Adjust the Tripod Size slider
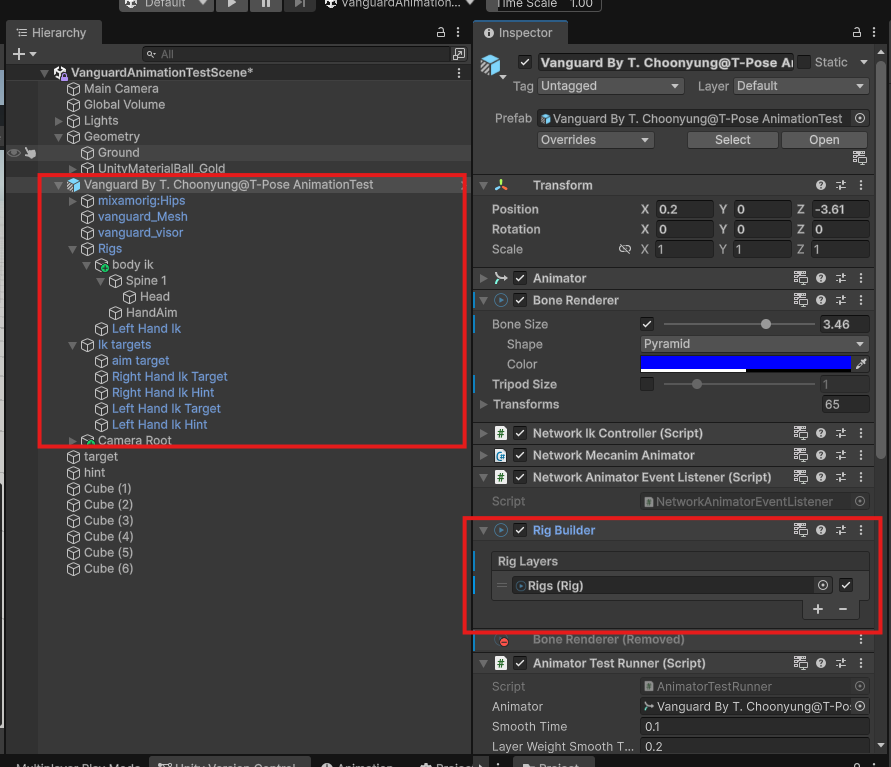The height and width of the screenshot is (767, 891). [x=739, y=384]
